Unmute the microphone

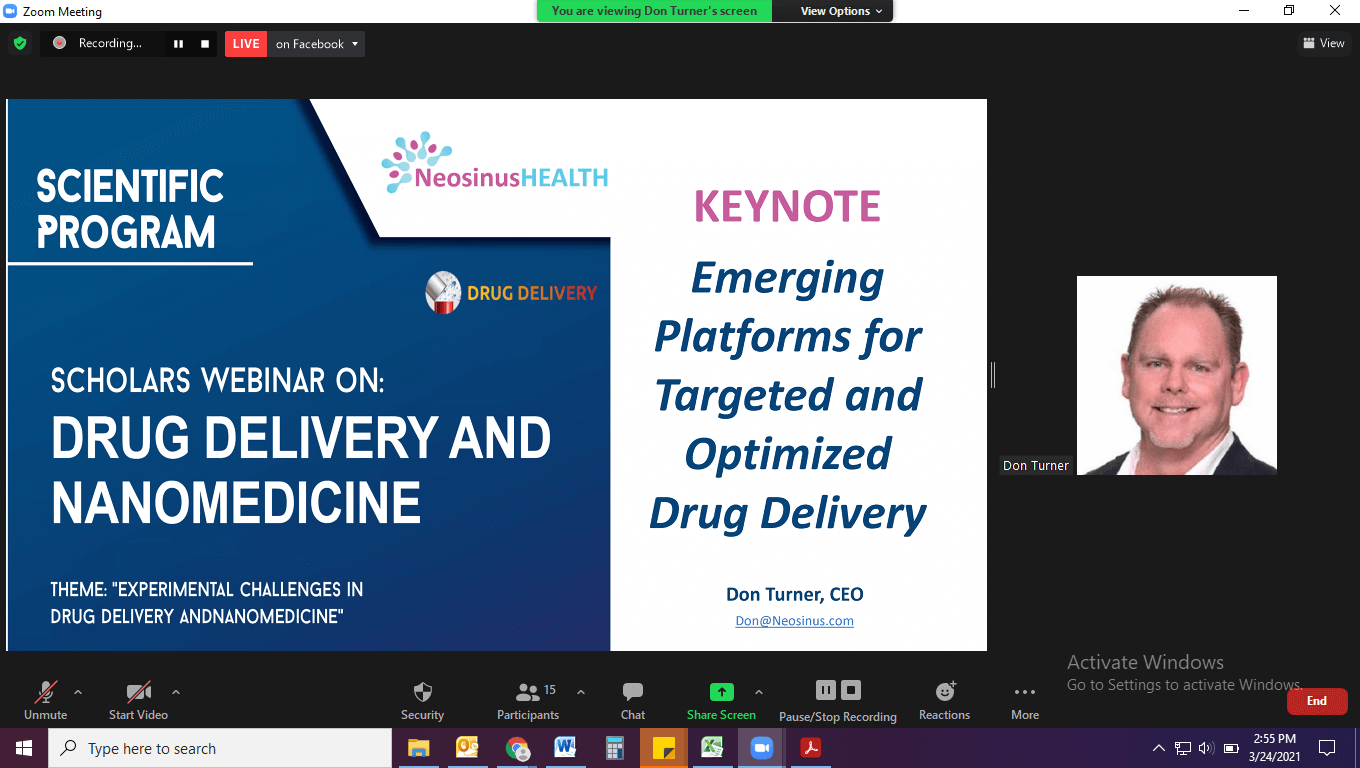[46, 701]
